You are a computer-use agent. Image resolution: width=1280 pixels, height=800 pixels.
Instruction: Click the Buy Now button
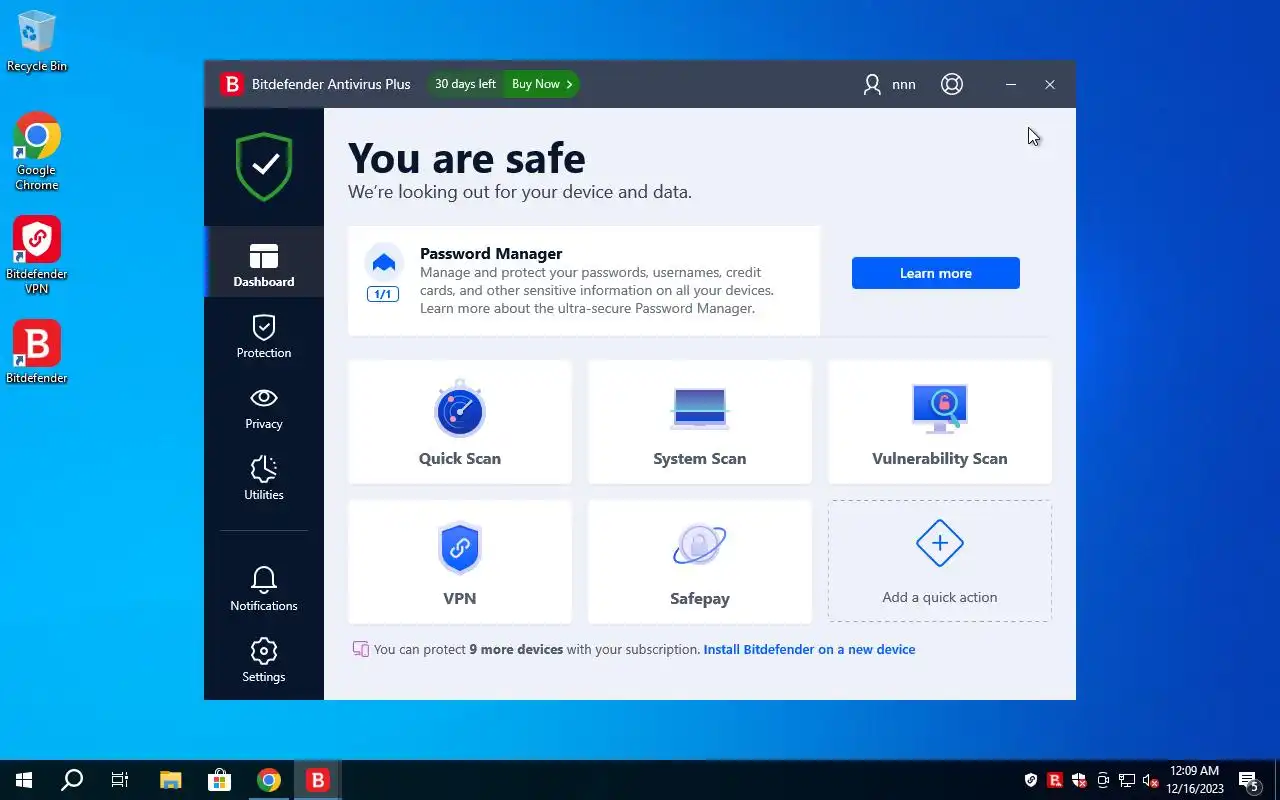pyautogui.click(x=542, y=84)
